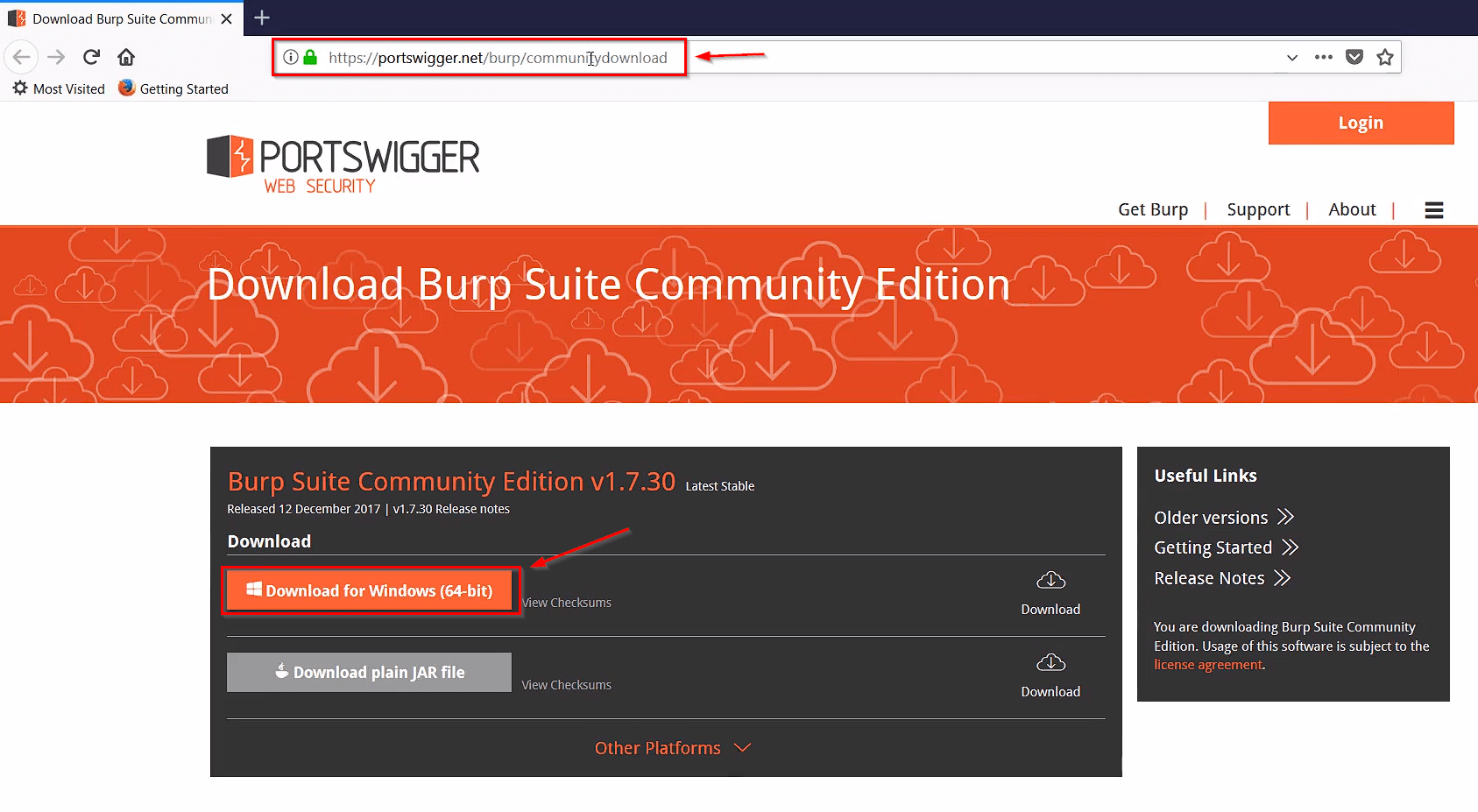Bookmark page with the star icon
The width and height of the screenshot is (1478, 812).
[x=1384, y=57]
